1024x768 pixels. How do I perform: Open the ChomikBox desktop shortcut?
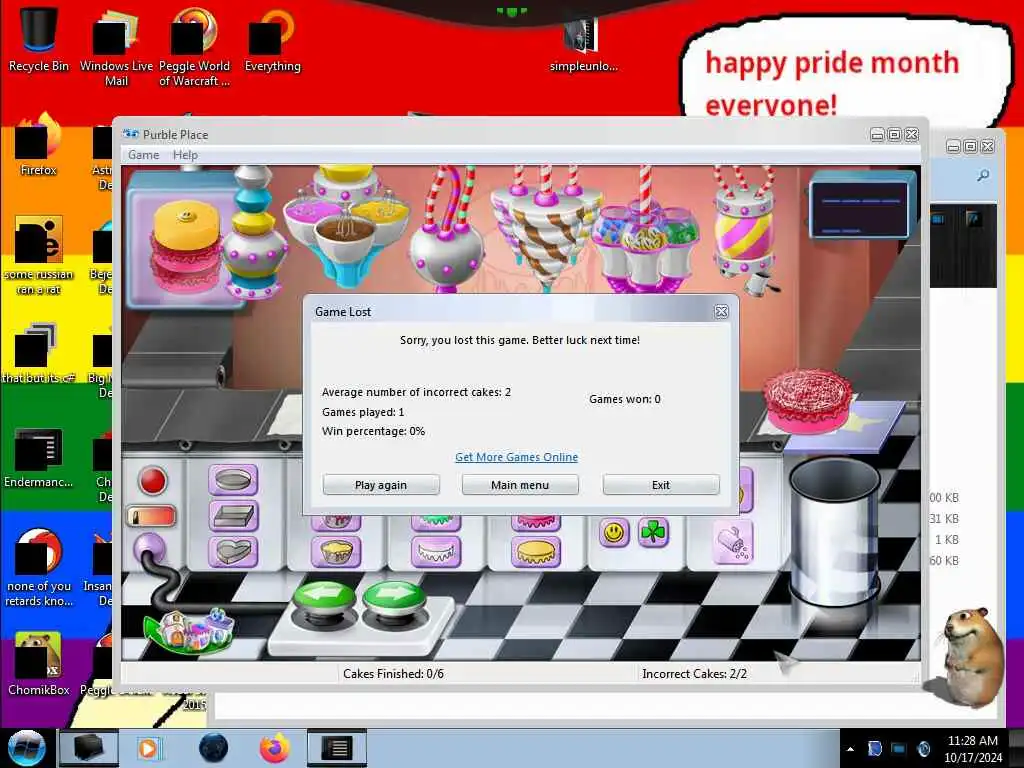click(39, 663)
